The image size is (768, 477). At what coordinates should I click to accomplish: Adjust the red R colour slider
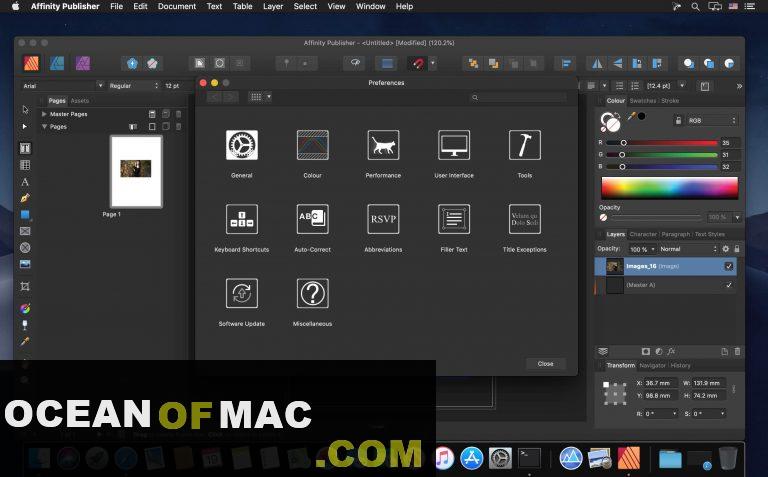(662, 143)
